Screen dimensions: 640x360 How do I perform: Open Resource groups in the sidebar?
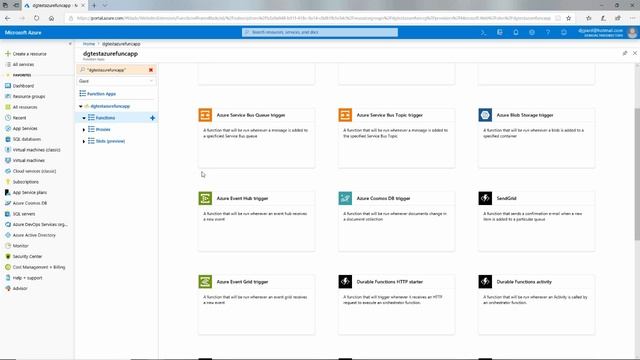click(29, 96)
